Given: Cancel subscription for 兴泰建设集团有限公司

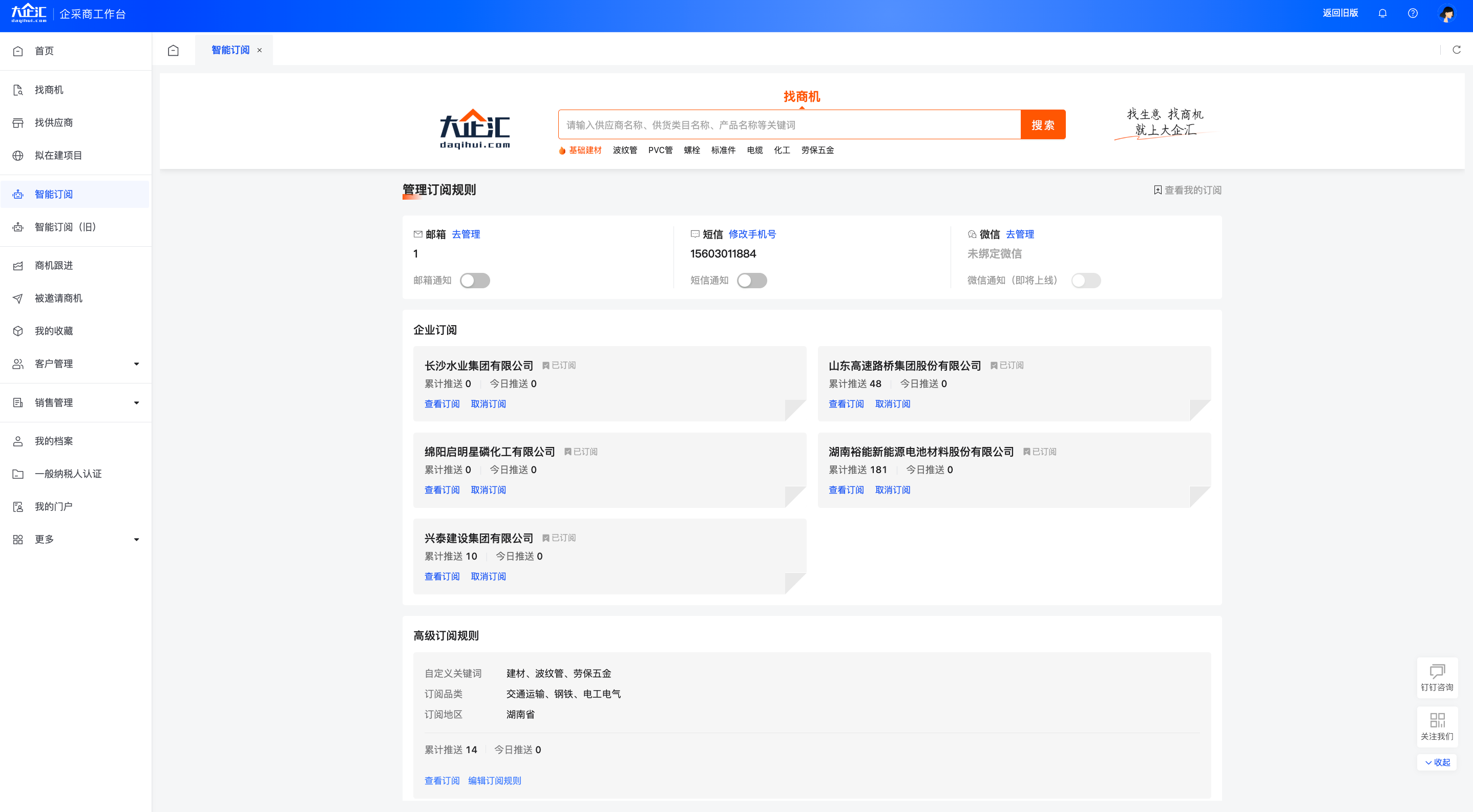Looking at the screenshot, I should tap(488, 576).
